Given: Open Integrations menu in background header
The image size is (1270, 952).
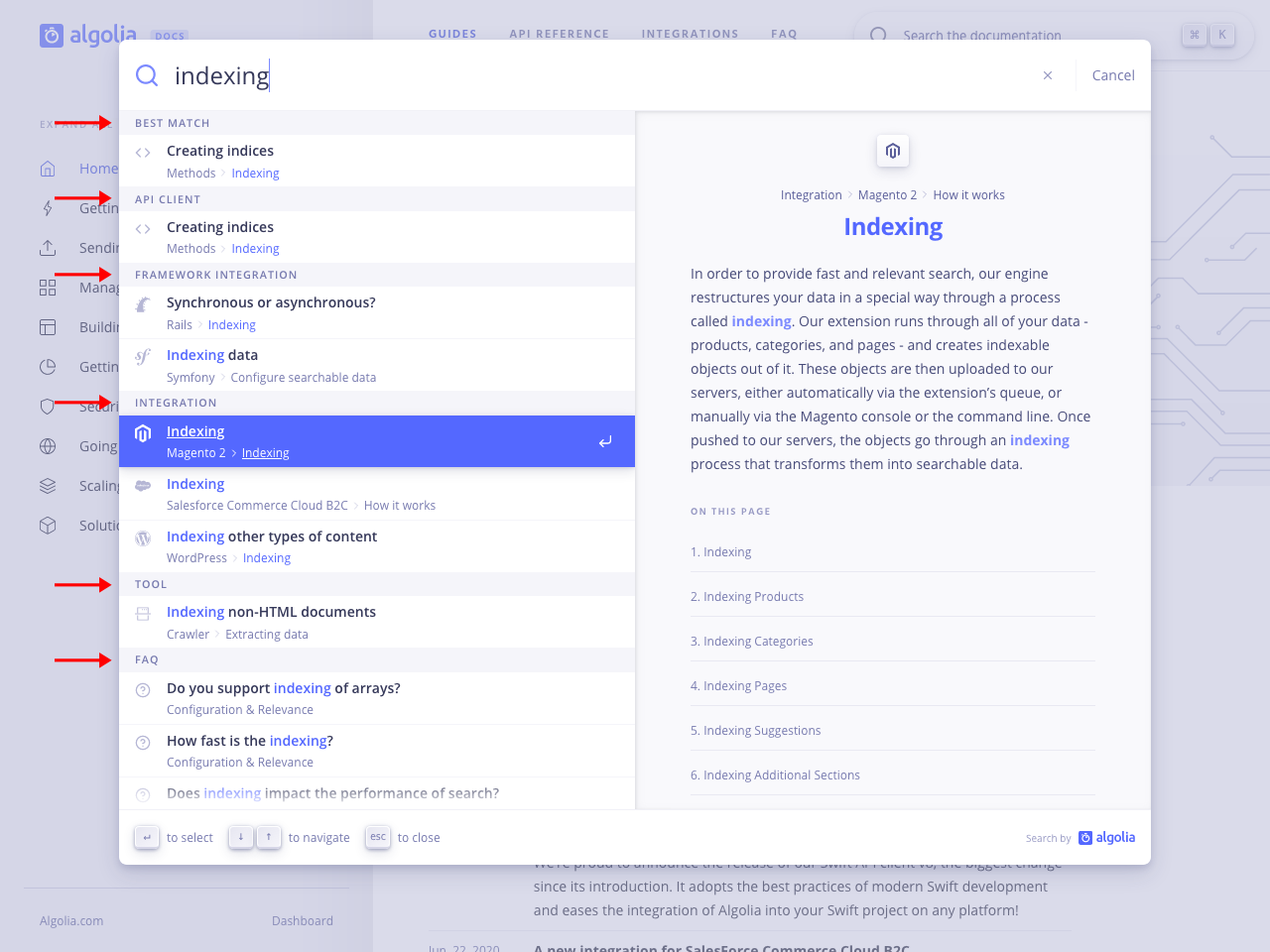Looking at the screenshot, I should pos(690,34).
